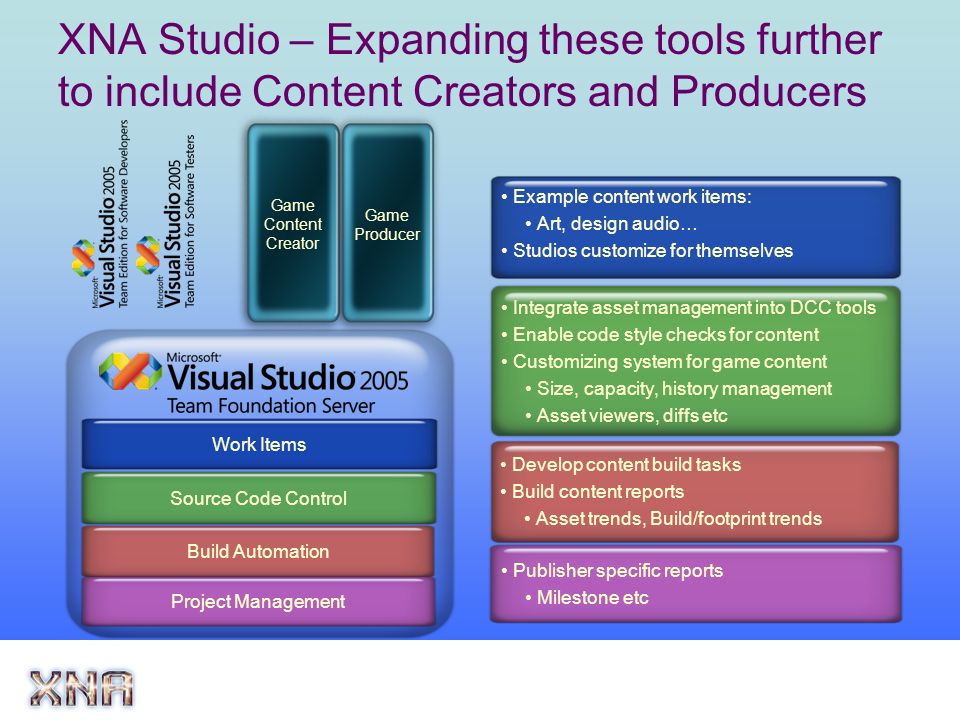Click 'Asset viewers, diffs etc' sub-bullet
Image resolution: width=960 pixels, height=720 pixels.
pos(632,416)
